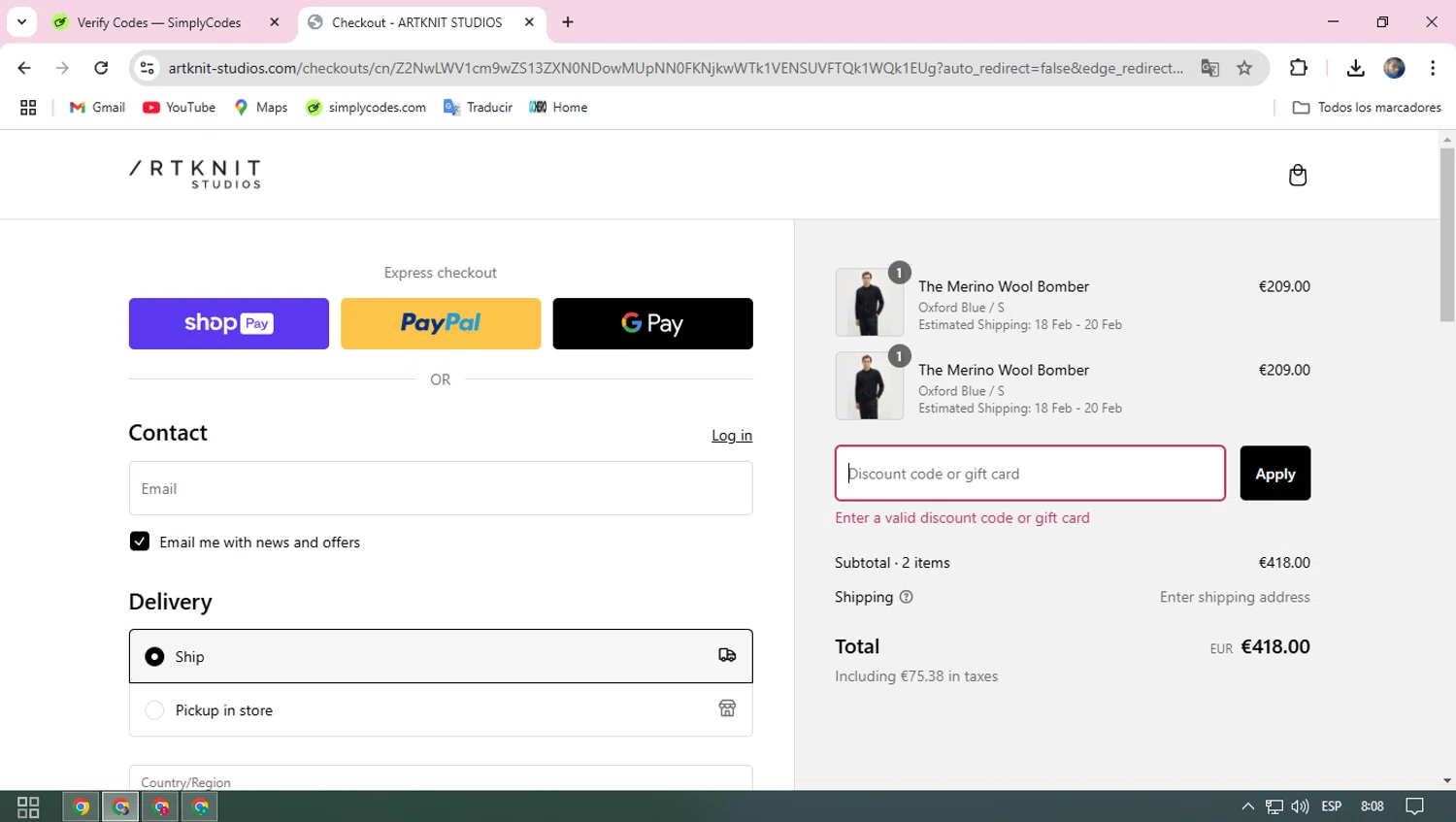Open Todos los marcadores folder
1456x822 pixels.
1367,108
